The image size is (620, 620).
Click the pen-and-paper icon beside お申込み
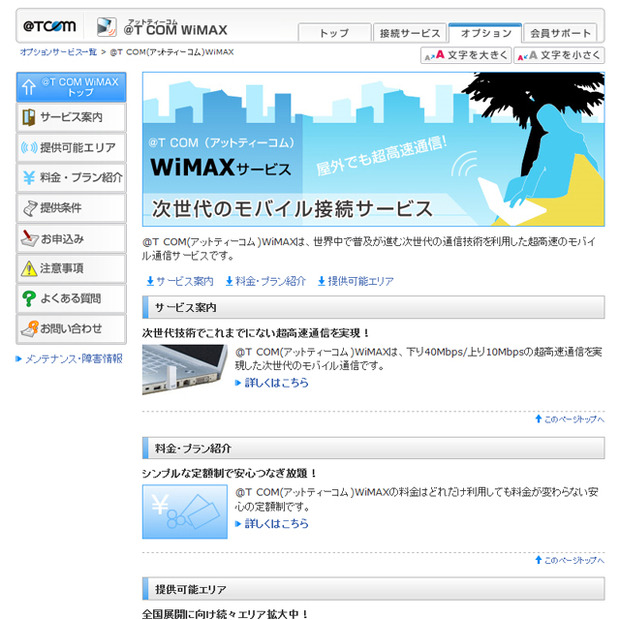tap(29, 238)
